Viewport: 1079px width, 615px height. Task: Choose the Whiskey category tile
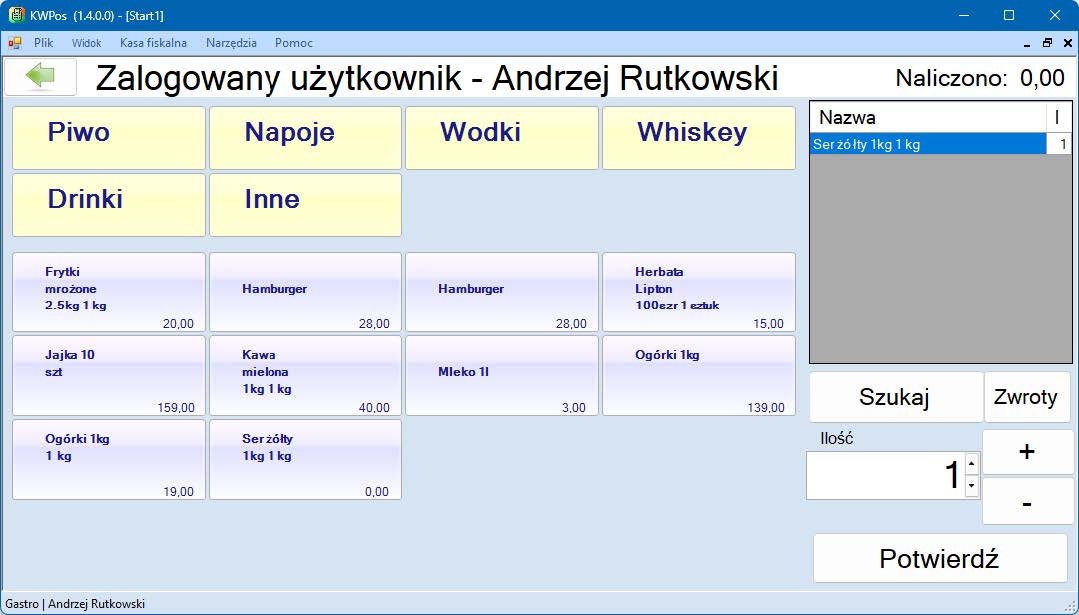tap(698, 138)
